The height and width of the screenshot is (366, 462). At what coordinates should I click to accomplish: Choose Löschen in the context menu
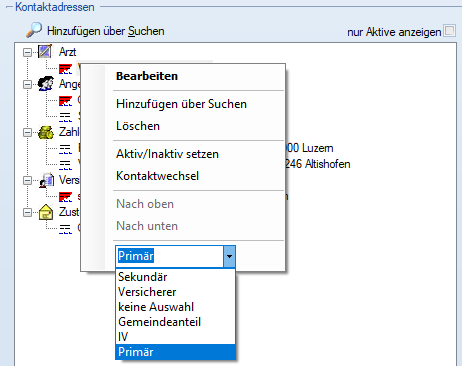pyautogui.click(x=138, y=126)
